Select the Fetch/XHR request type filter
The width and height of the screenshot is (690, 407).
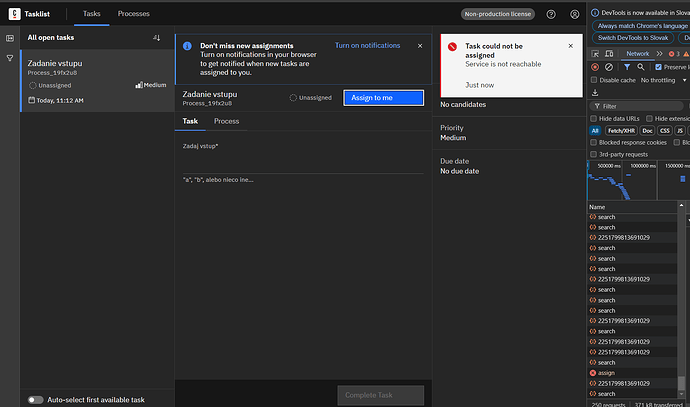(621, 131)
